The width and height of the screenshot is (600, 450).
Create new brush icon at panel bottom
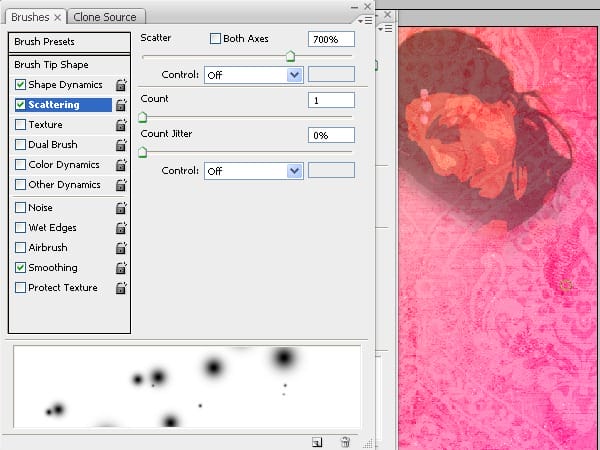tap(317, 442)
